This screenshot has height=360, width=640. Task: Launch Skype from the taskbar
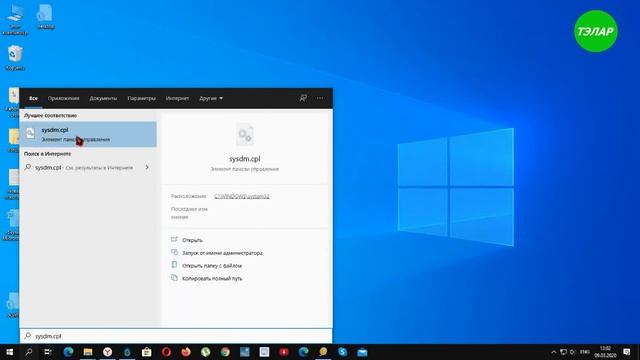tap(342, 352)
